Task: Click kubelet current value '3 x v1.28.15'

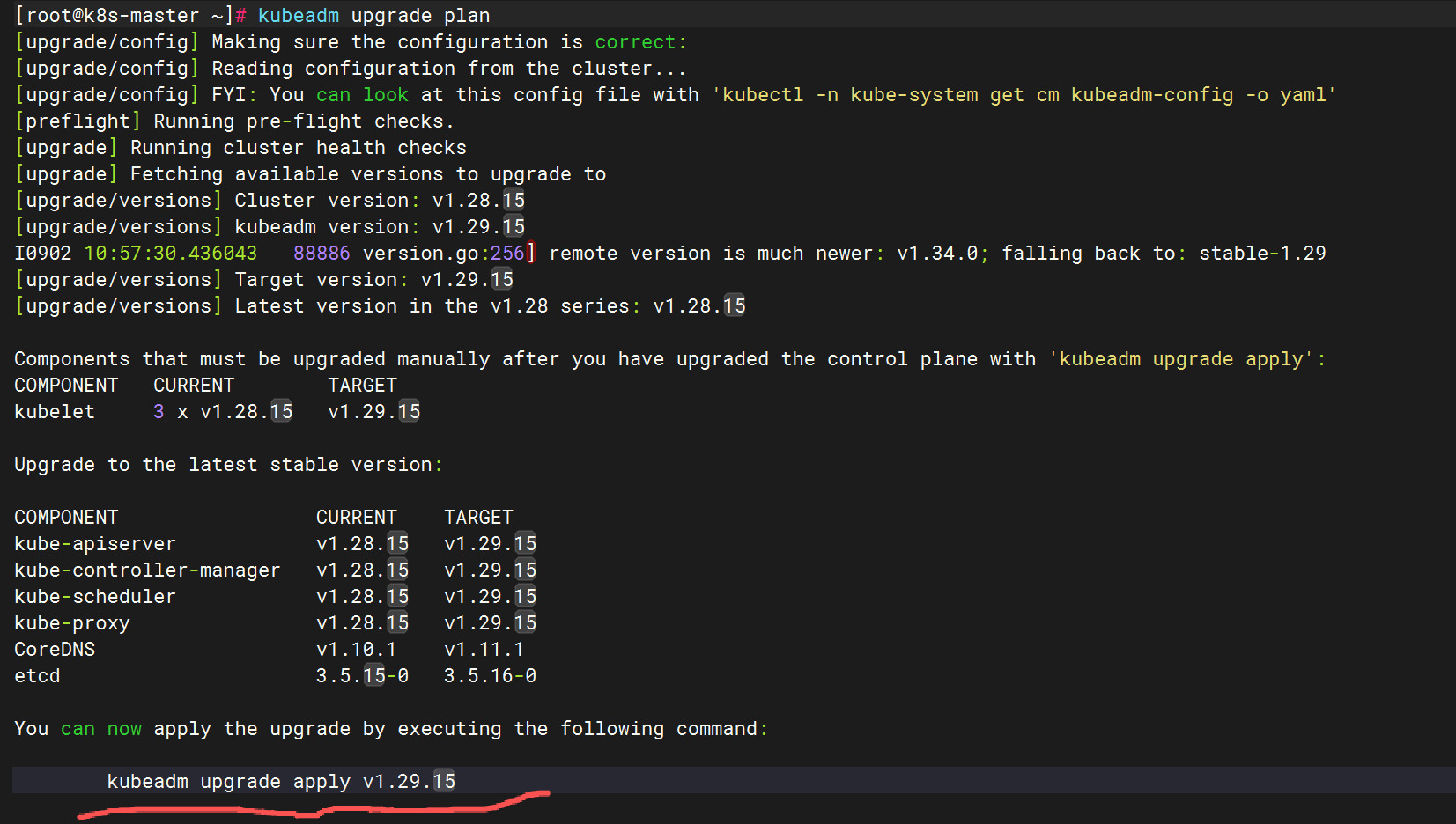Action: [x=223, y=412]
